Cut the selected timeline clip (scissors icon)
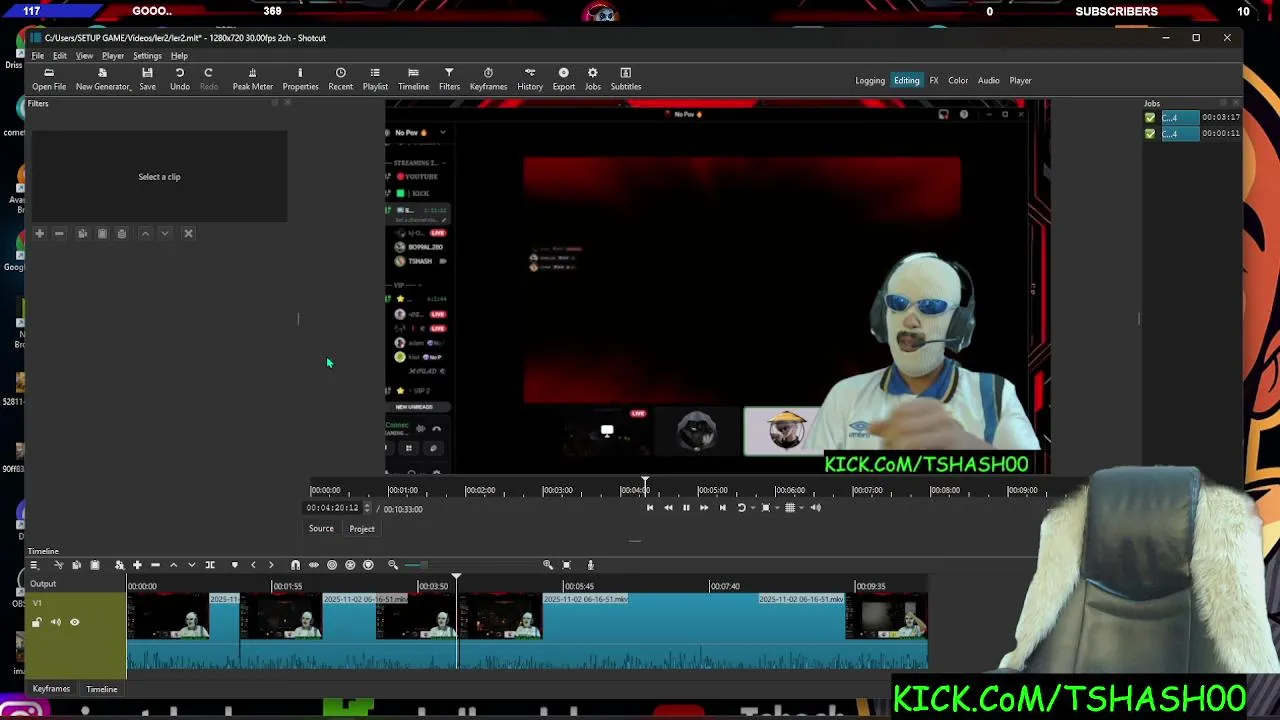The image size is (1280, 720). 58,565
